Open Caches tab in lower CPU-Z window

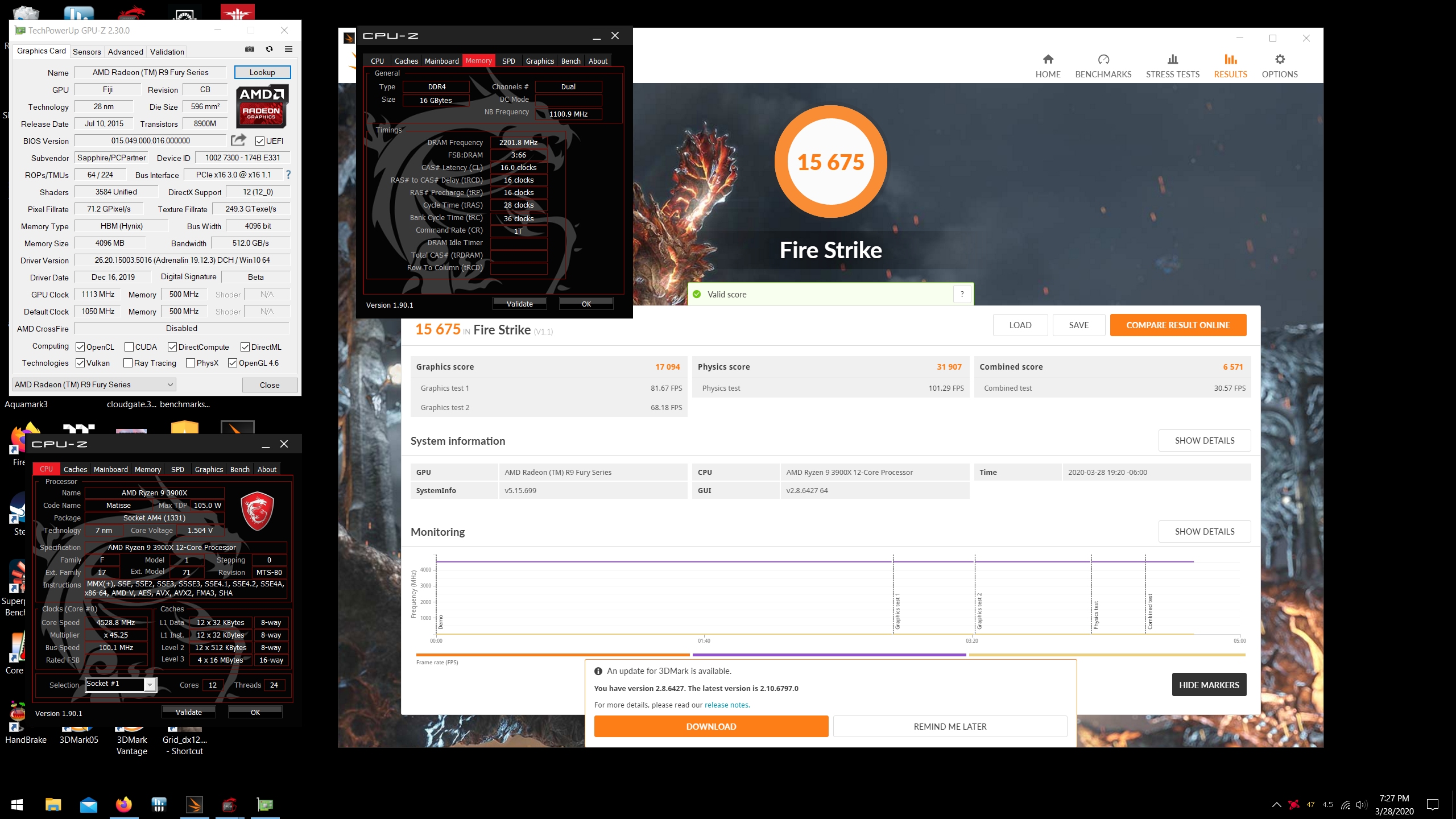pyautogui.click(x=75, y=469)
